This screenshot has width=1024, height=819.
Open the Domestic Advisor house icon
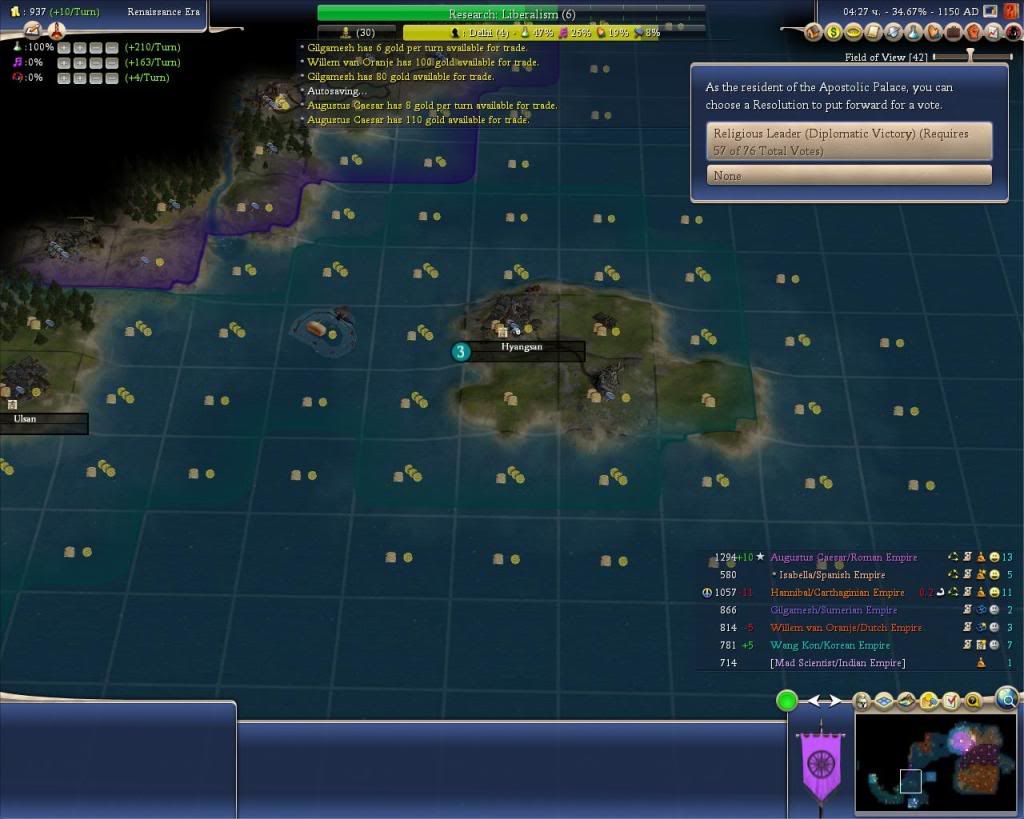[x=813, y=32]
